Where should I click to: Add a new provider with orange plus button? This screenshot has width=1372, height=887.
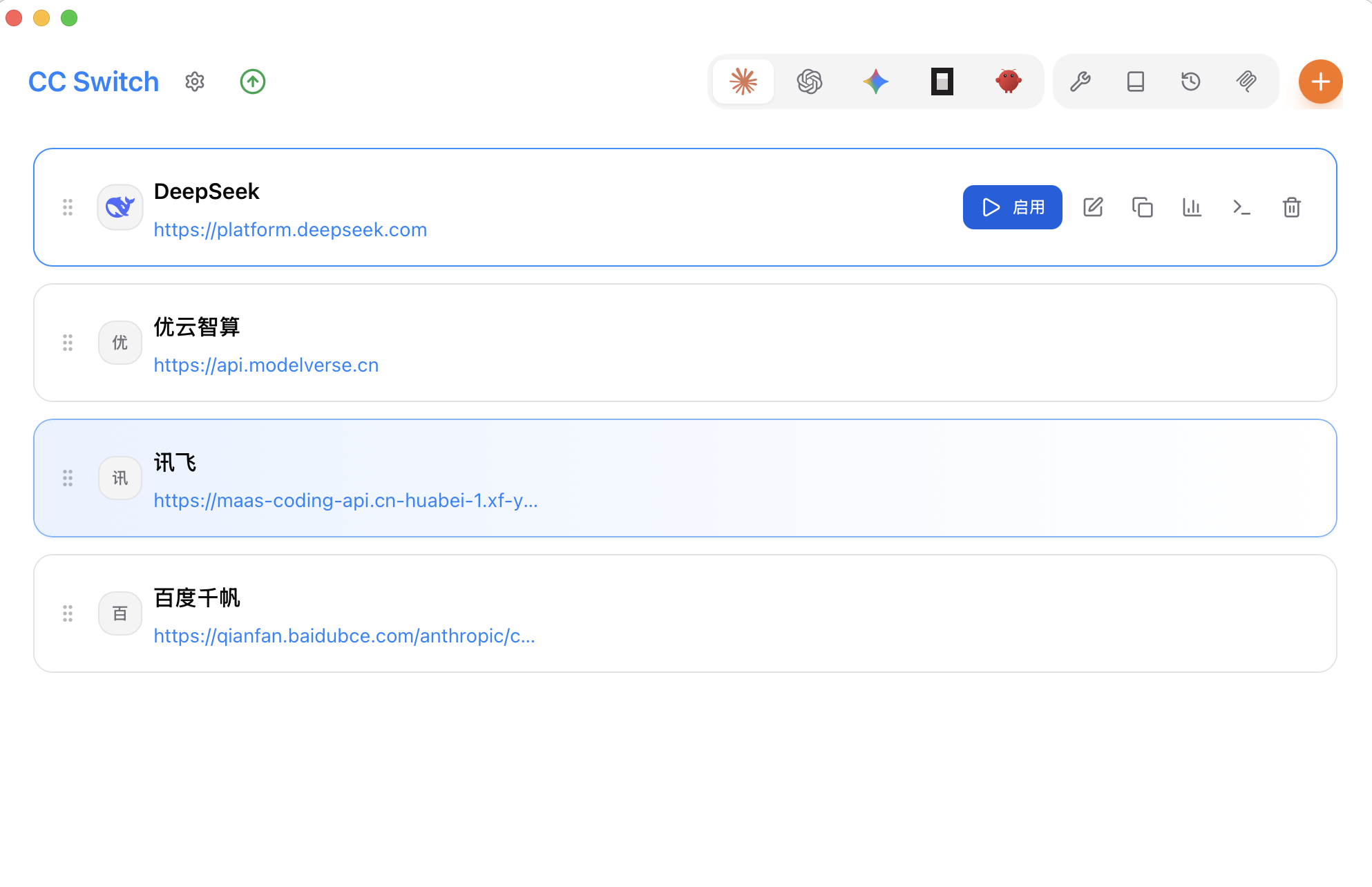[1321, 82]
